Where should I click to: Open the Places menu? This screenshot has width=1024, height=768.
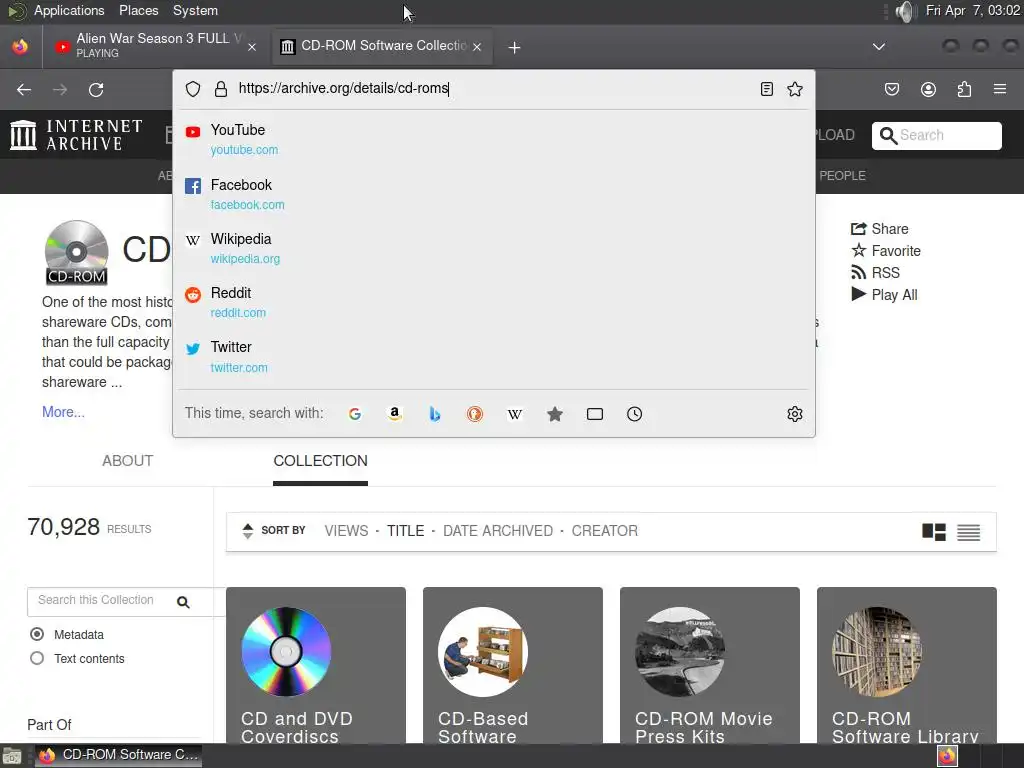click(138, 10)
